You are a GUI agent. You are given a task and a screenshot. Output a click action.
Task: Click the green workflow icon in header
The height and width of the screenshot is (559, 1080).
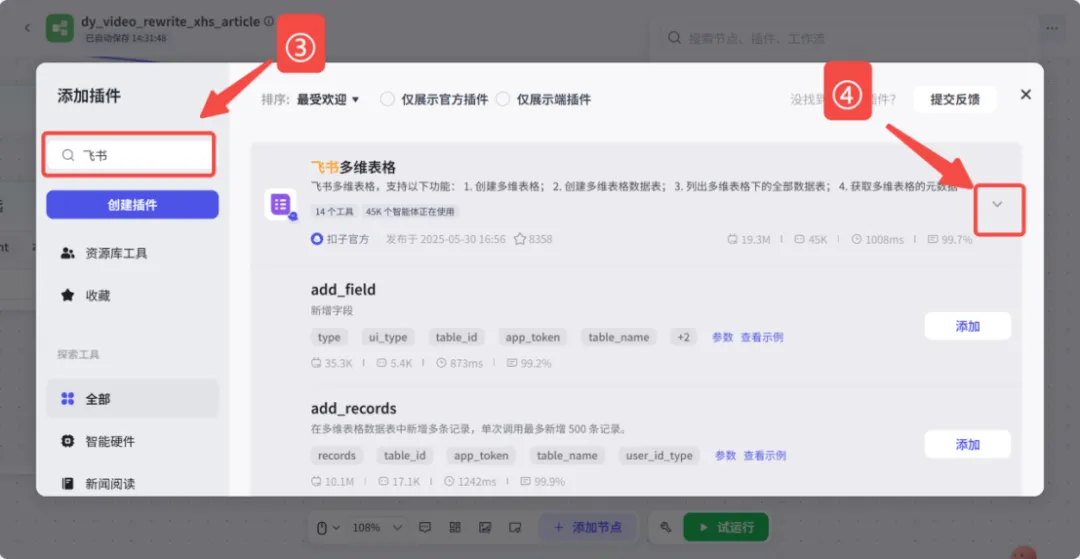60,28
